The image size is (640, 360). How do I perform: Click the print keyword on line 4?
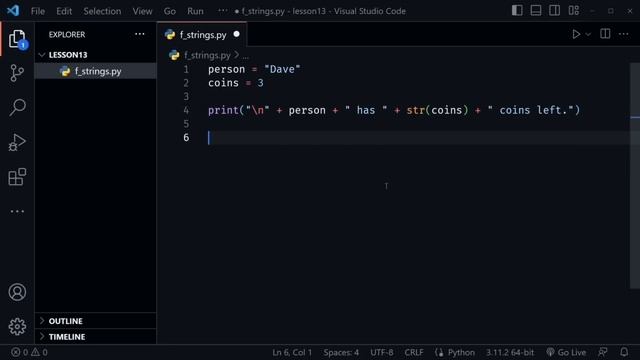click(x=223, y=110)
